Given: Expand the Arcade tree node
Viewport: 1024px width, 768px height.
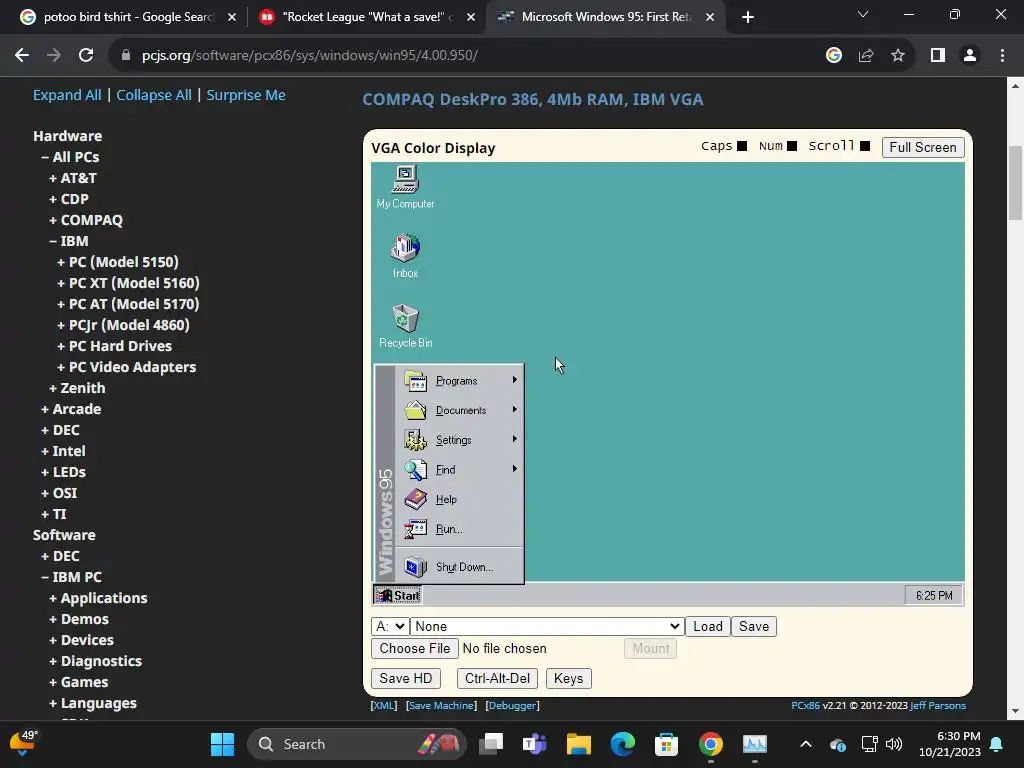Looking at the screenshot, I should tap(71, 409).
